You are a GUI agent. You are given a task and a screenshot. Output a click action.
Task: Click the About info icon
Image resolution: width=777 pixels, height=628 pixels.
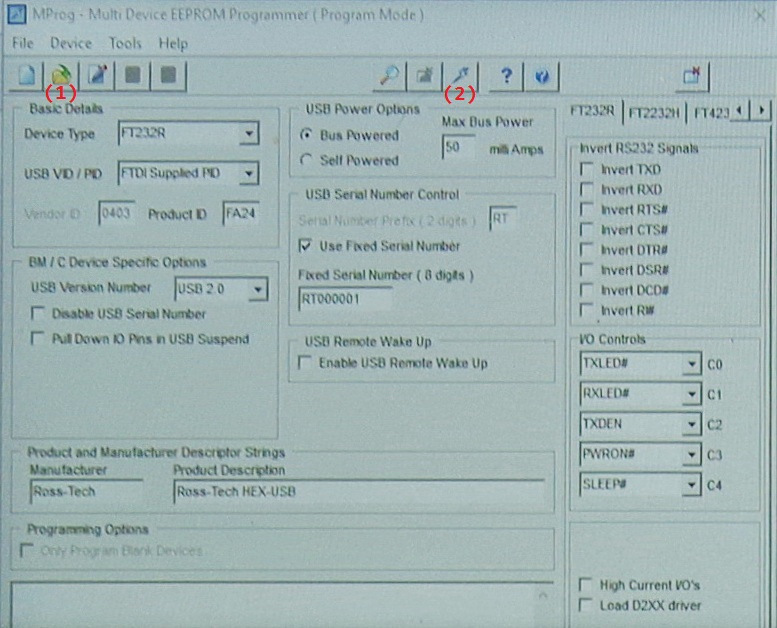pos(542,76)
